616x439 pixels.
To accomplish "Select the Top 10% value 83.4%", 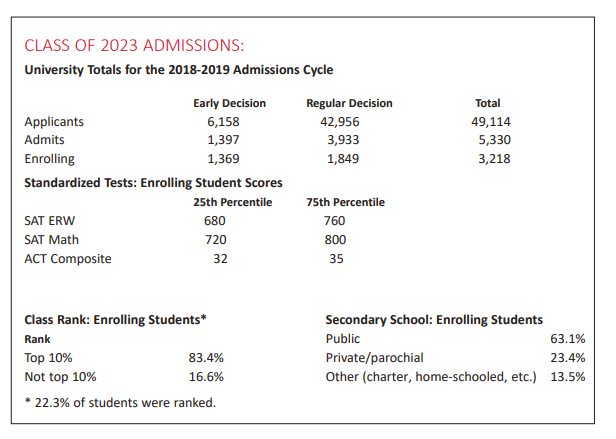I will [x=206, y=358].
